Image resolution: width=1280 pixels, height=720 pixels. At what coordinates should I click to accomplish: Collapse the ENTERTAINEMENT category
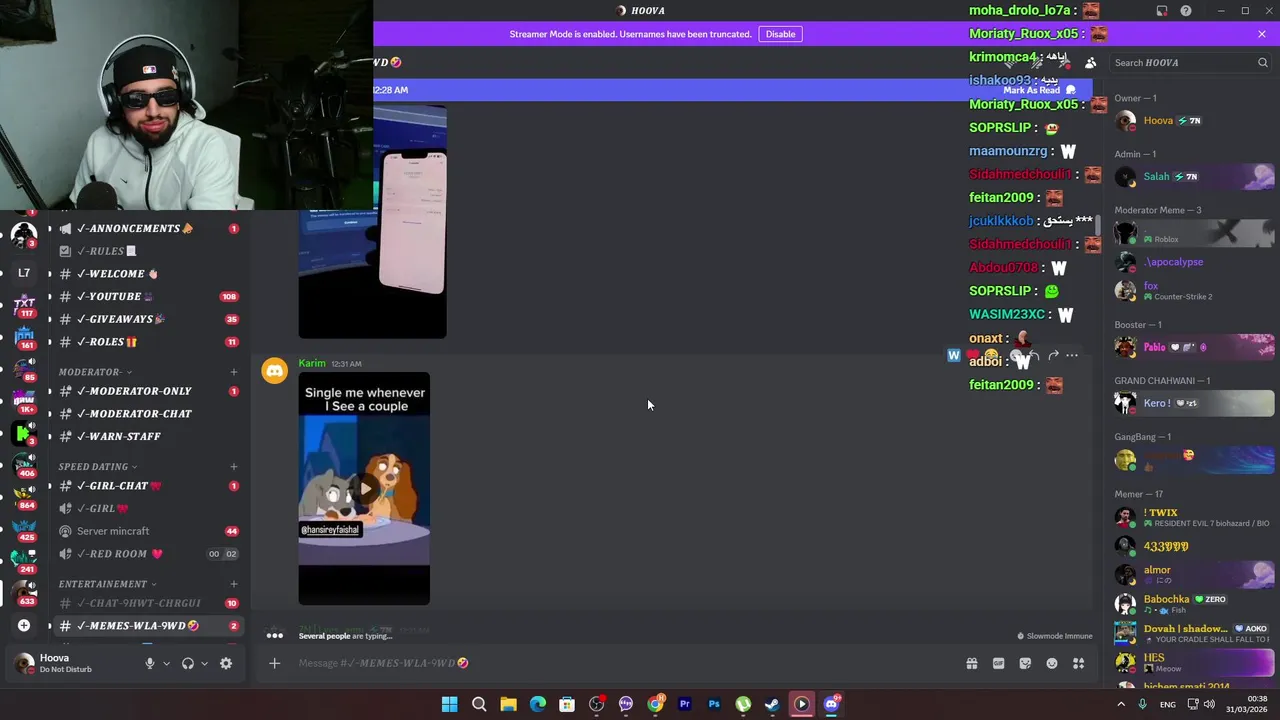click(x=108, y=584)
